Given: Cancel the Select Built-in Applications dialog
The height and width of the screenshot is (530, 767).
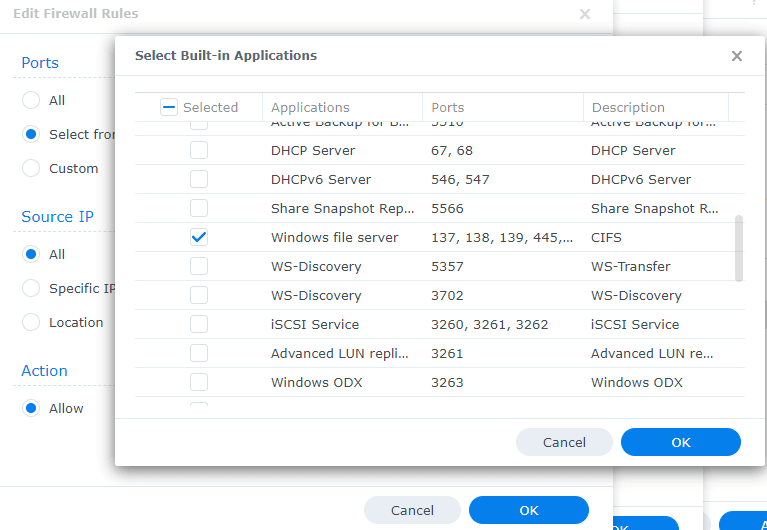Looking at the screenshot, I should [564, 442].
